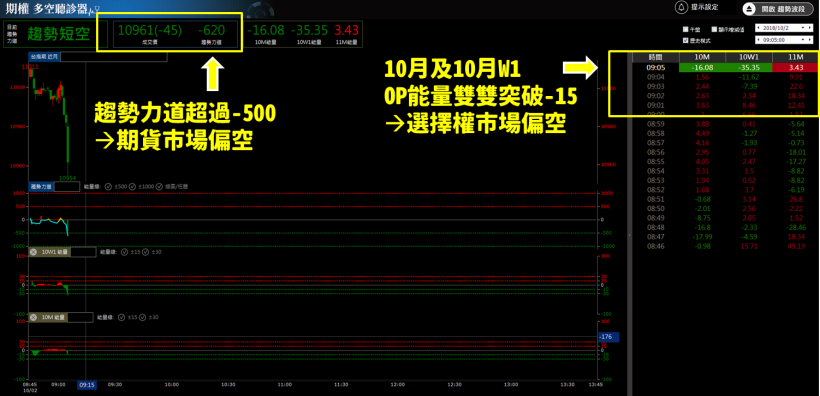Image resolution: width=820 pixels, height=396 pixels.
Task: Click the 09:15 timeline marker
Action: (x=86, y=384)
